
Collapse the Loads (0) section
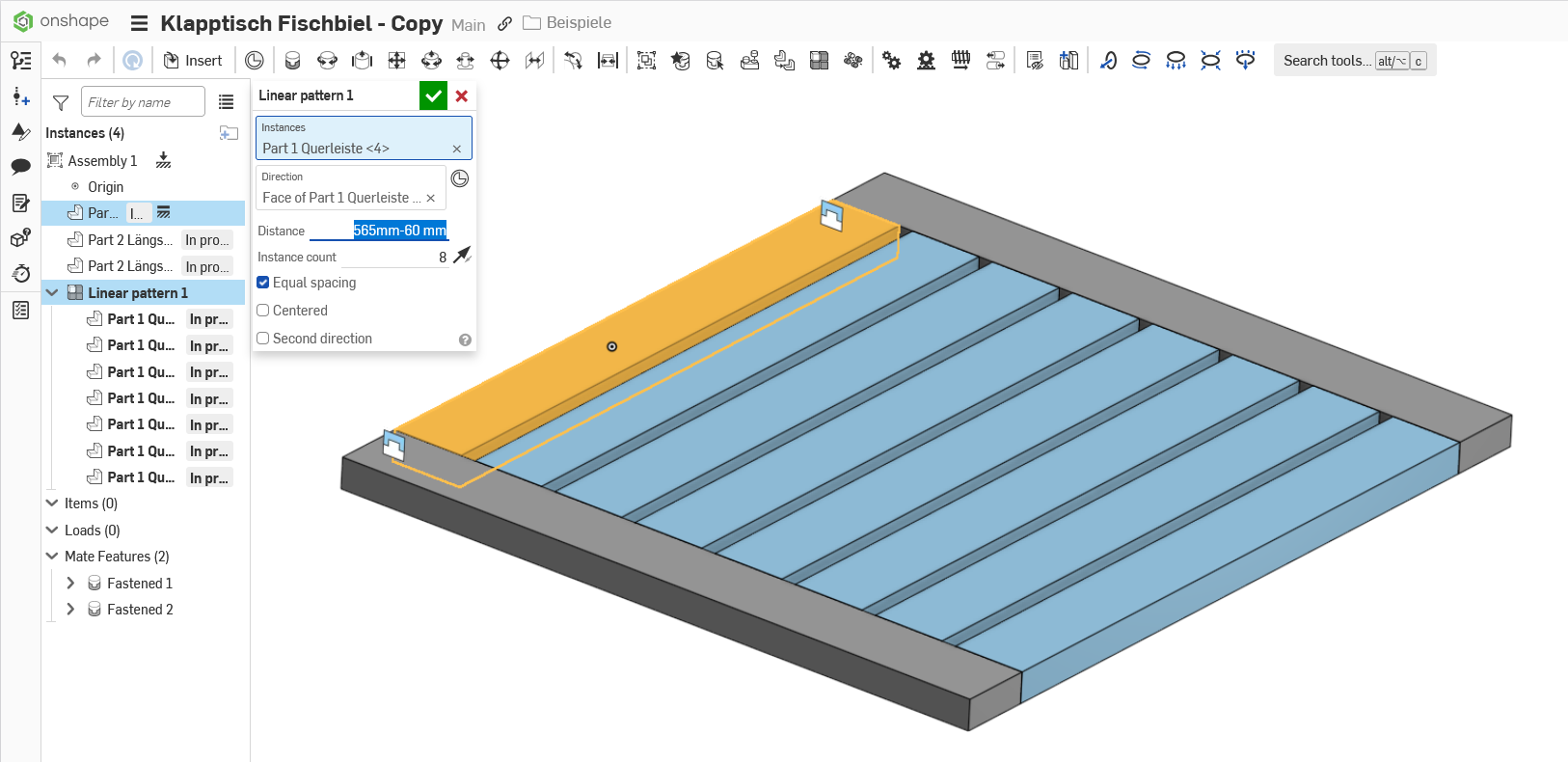(52, 530)
